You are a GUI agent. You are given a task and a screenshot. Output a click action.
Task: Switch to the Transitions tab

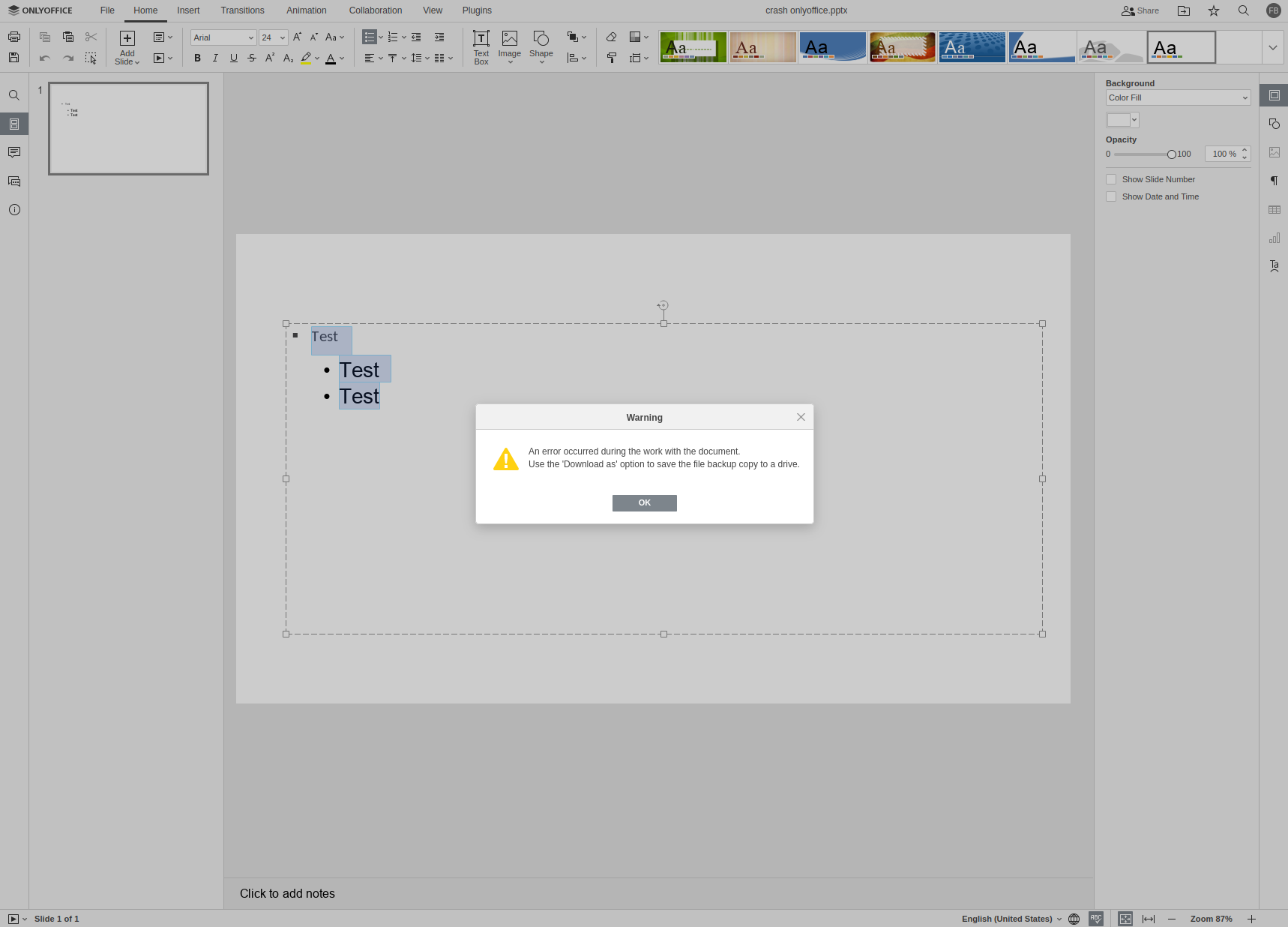[x=242, y=10]
